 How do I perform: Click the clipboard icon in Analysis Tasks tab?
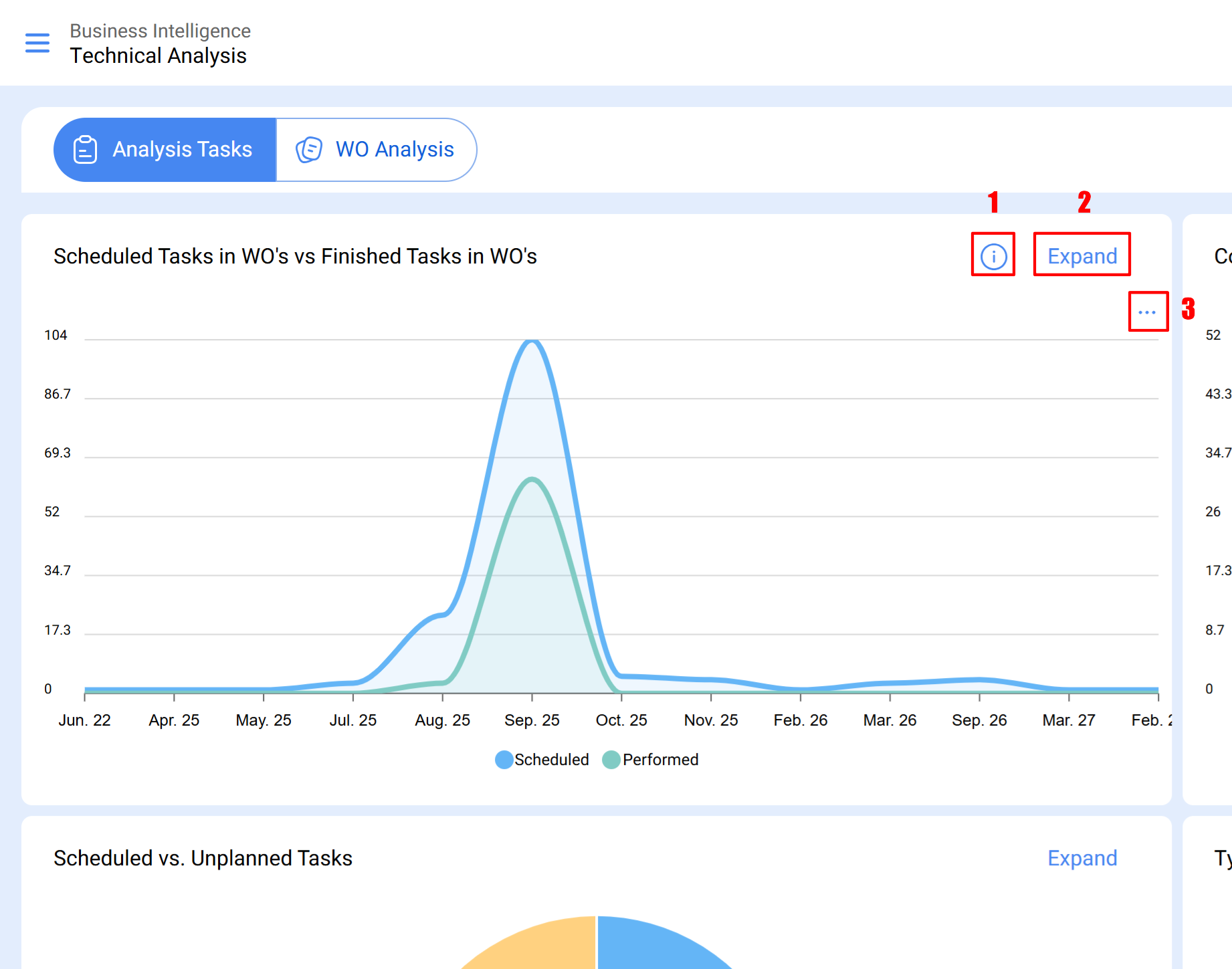click(x=85, y=150)
